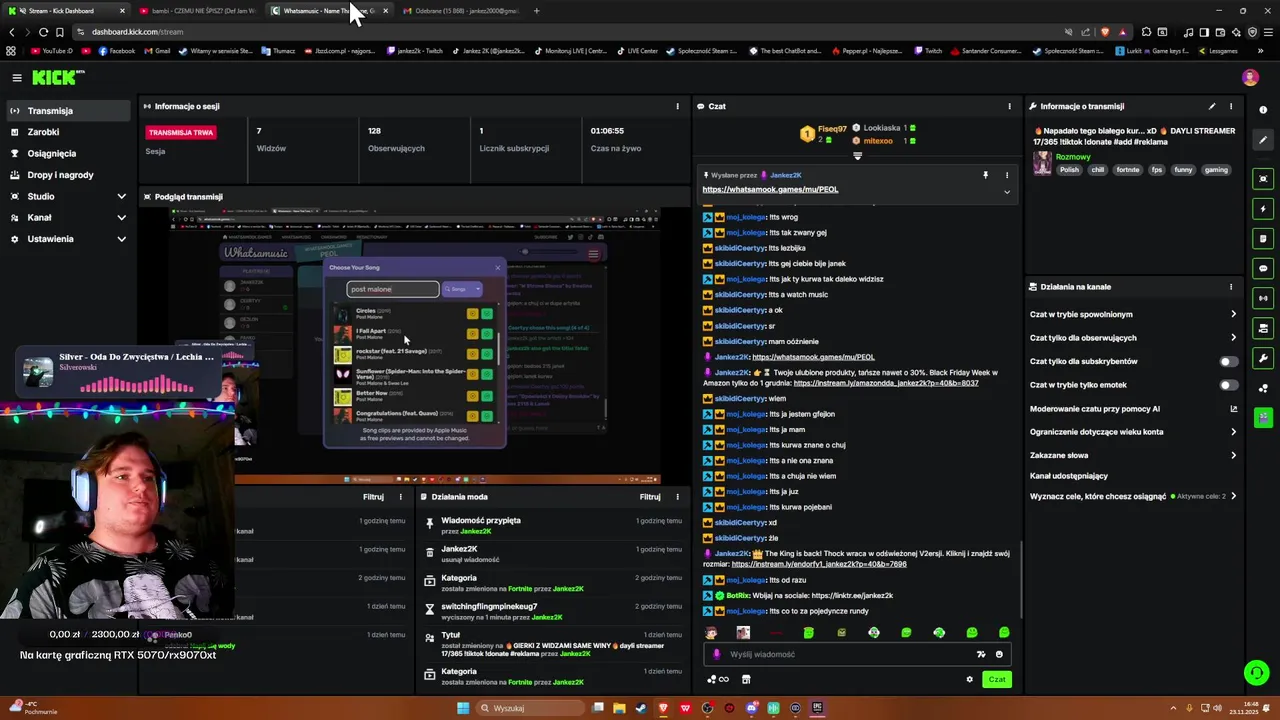This screenshot has width=1280, height=720.
Task: Click the green clapperboard icon in right sidebar
Action: (x=1263, y=417)
